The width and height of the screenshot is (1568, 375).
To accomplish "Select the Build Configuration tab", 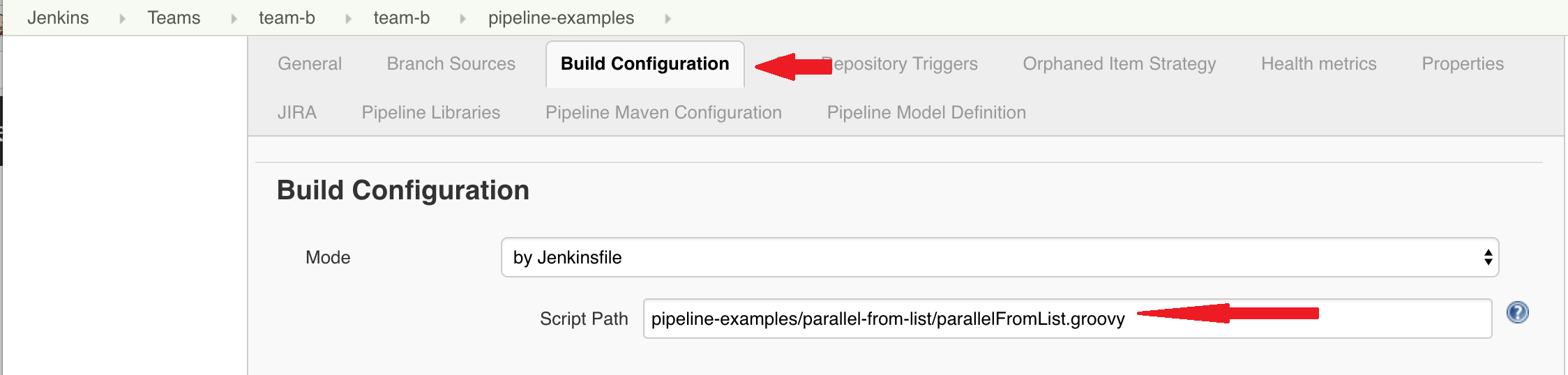I will pos(644,63).
